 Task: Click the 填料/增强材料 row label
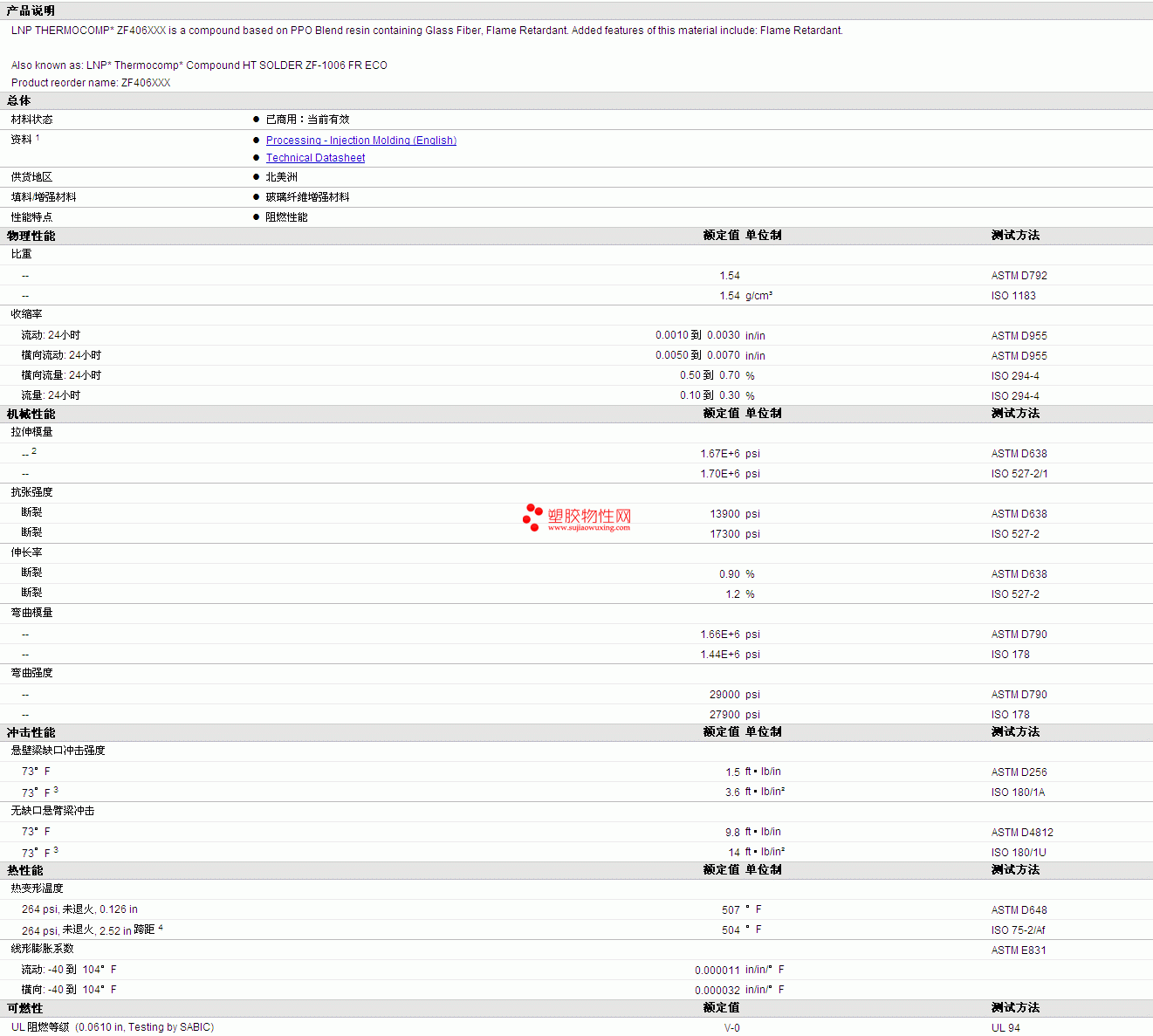click(x=44, y=197)
